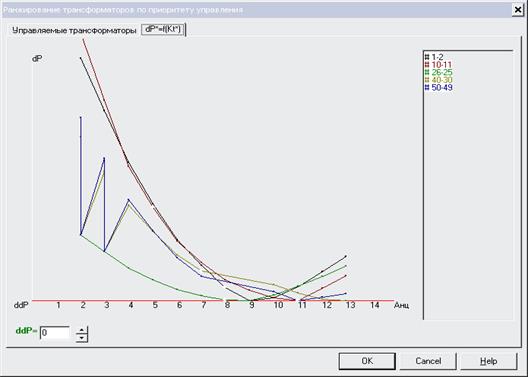
Task: Click the 26-25 green legend marker
Action: coord(427,72)
